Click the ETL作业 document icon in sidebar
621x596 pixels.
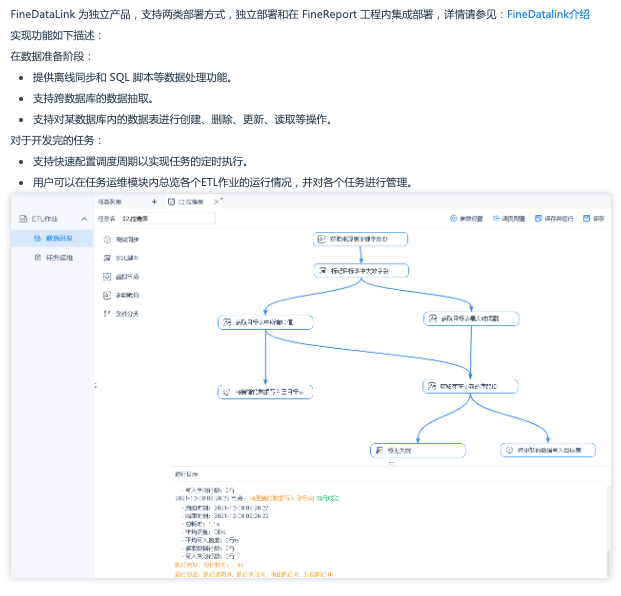[x=23, y=219]
